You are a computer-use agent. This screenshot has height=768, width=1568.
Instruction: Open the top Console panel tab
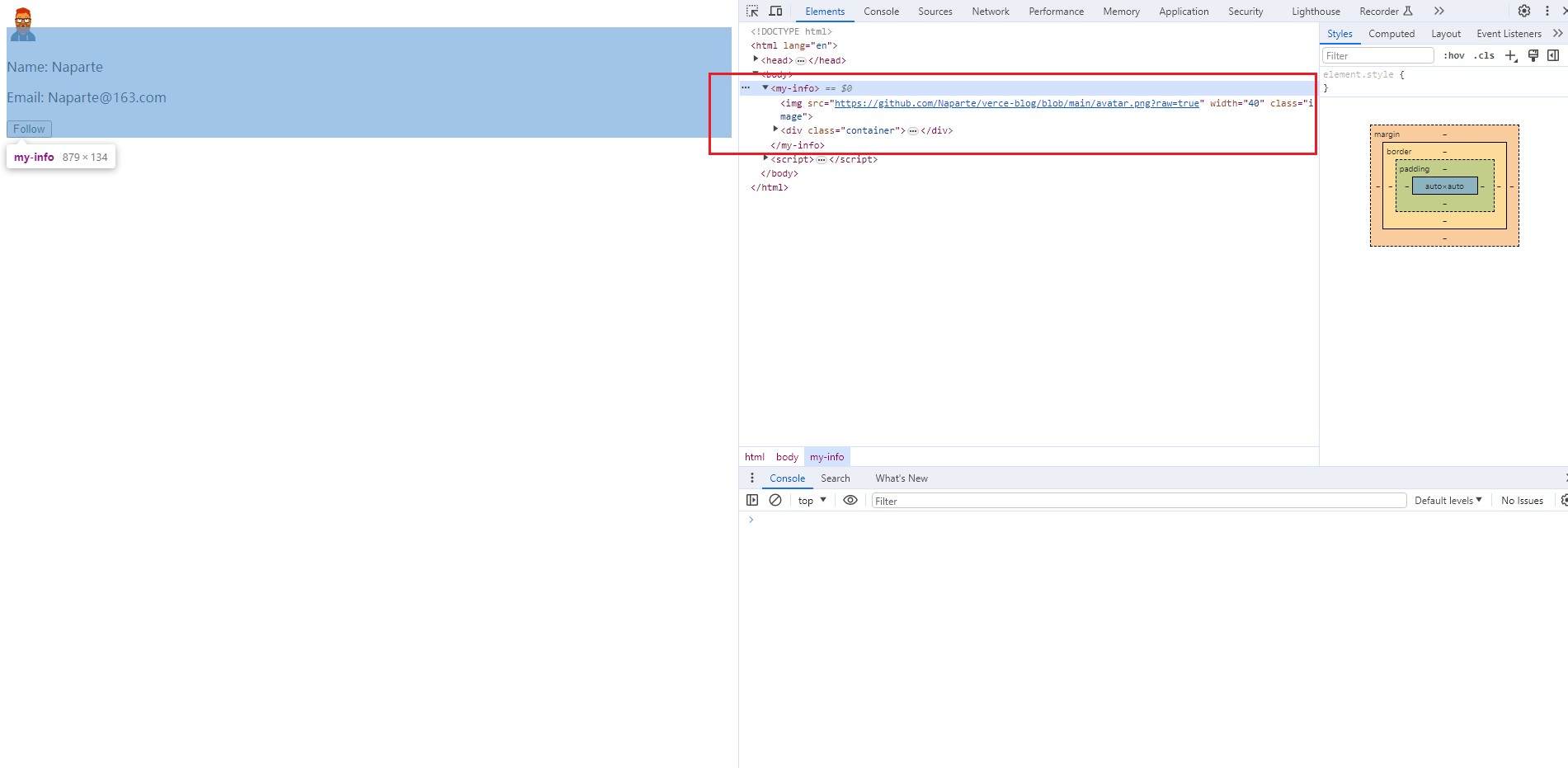coord(881,12)
